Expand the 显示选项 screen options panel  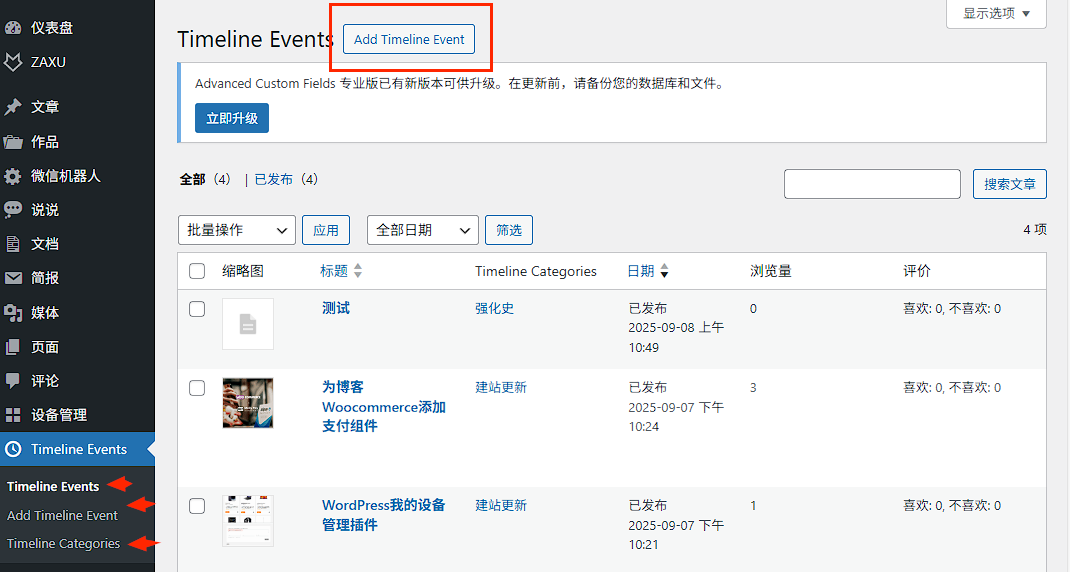[996, 13]
